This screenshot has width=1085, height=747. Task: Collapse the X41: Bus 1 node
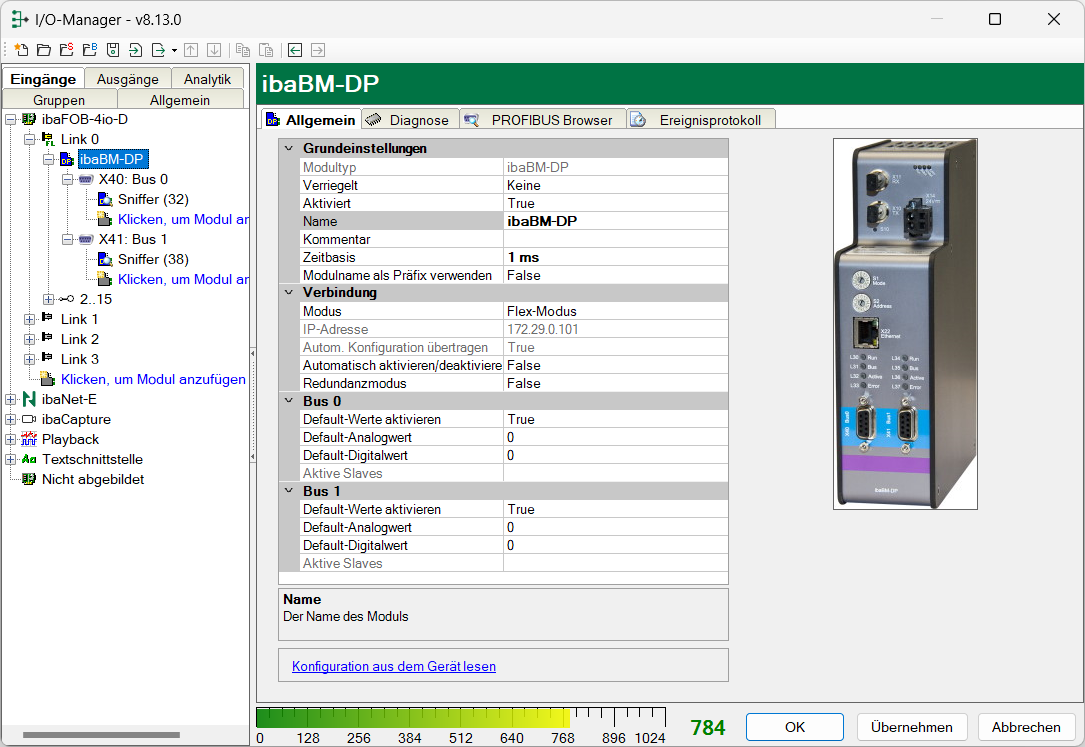click(67, 240)
